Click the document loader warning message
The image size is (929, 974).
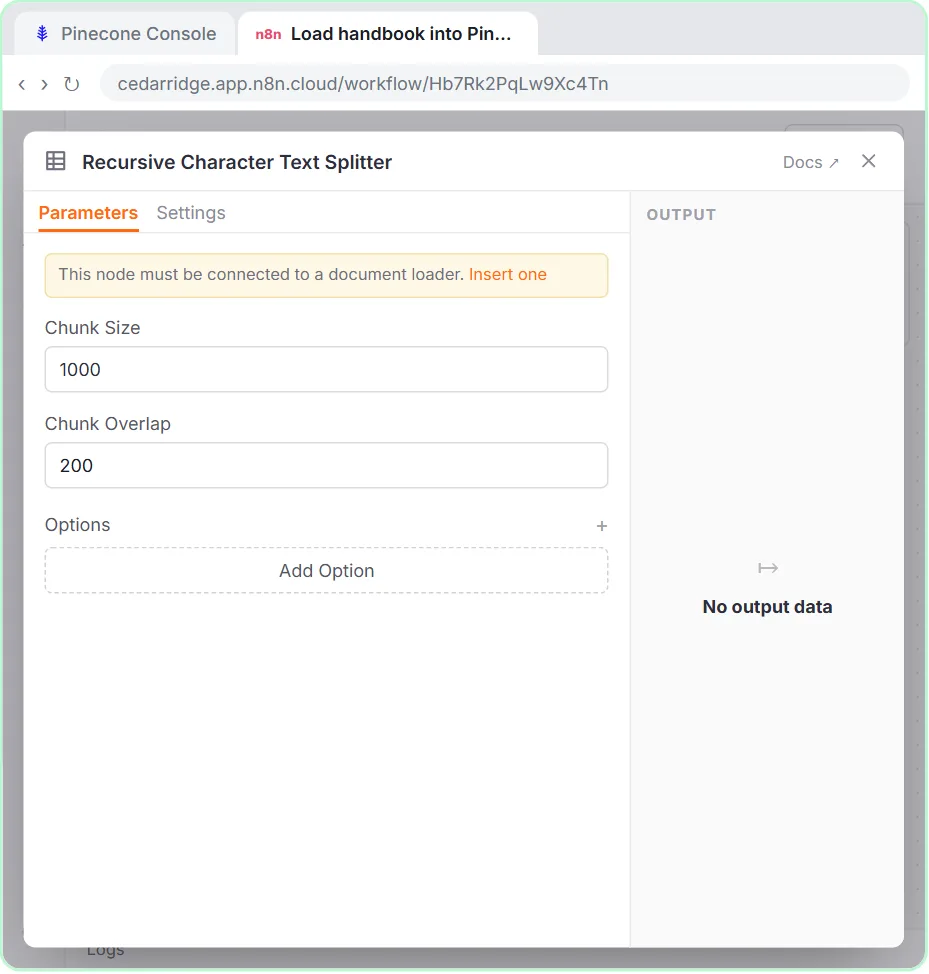(x=326, y=275)
